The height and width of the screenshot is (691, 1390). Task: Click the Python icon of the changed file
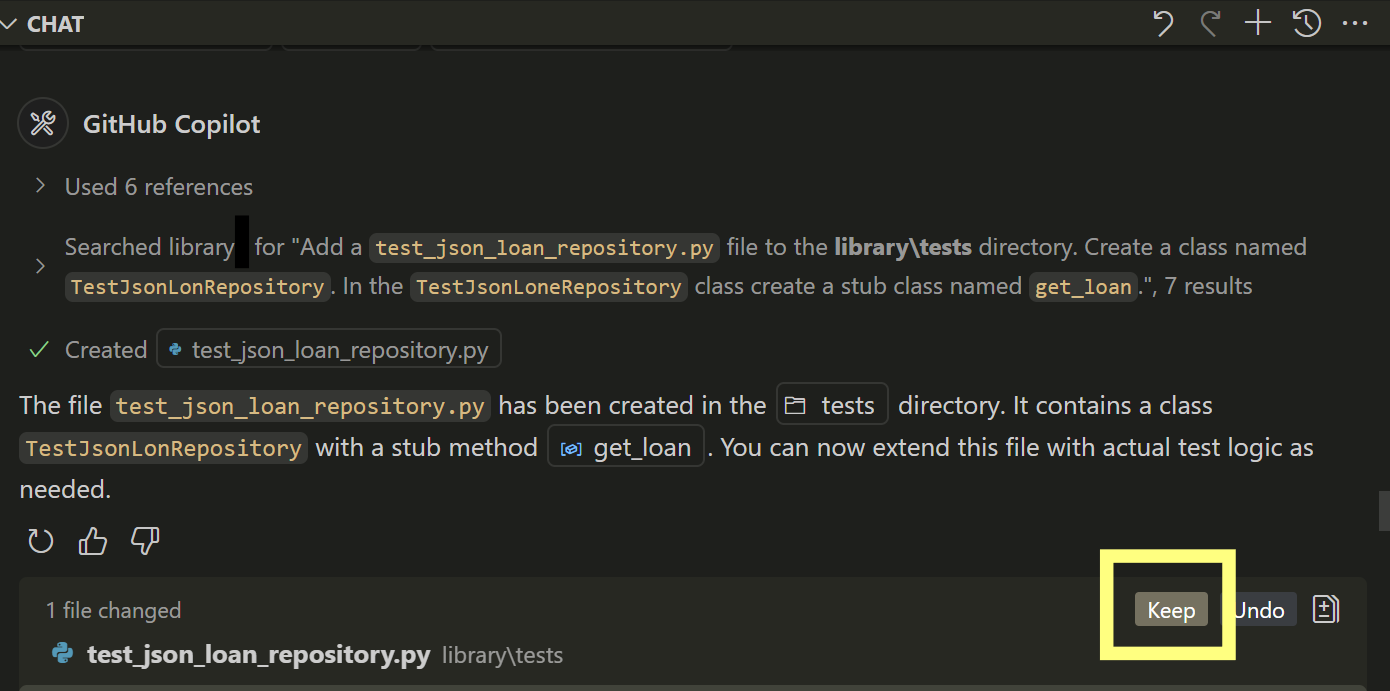point(63,654)
